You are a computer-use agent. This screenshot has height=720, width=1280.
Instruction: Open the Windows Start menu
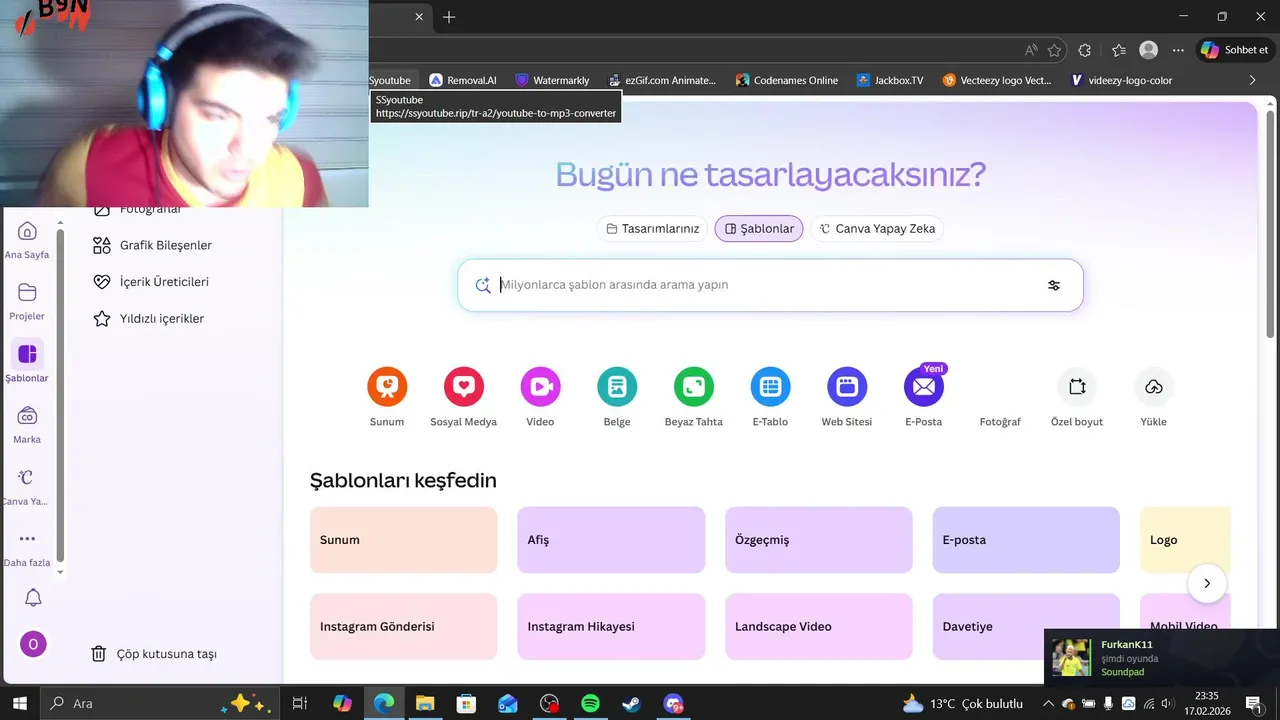tap(19, 704)
